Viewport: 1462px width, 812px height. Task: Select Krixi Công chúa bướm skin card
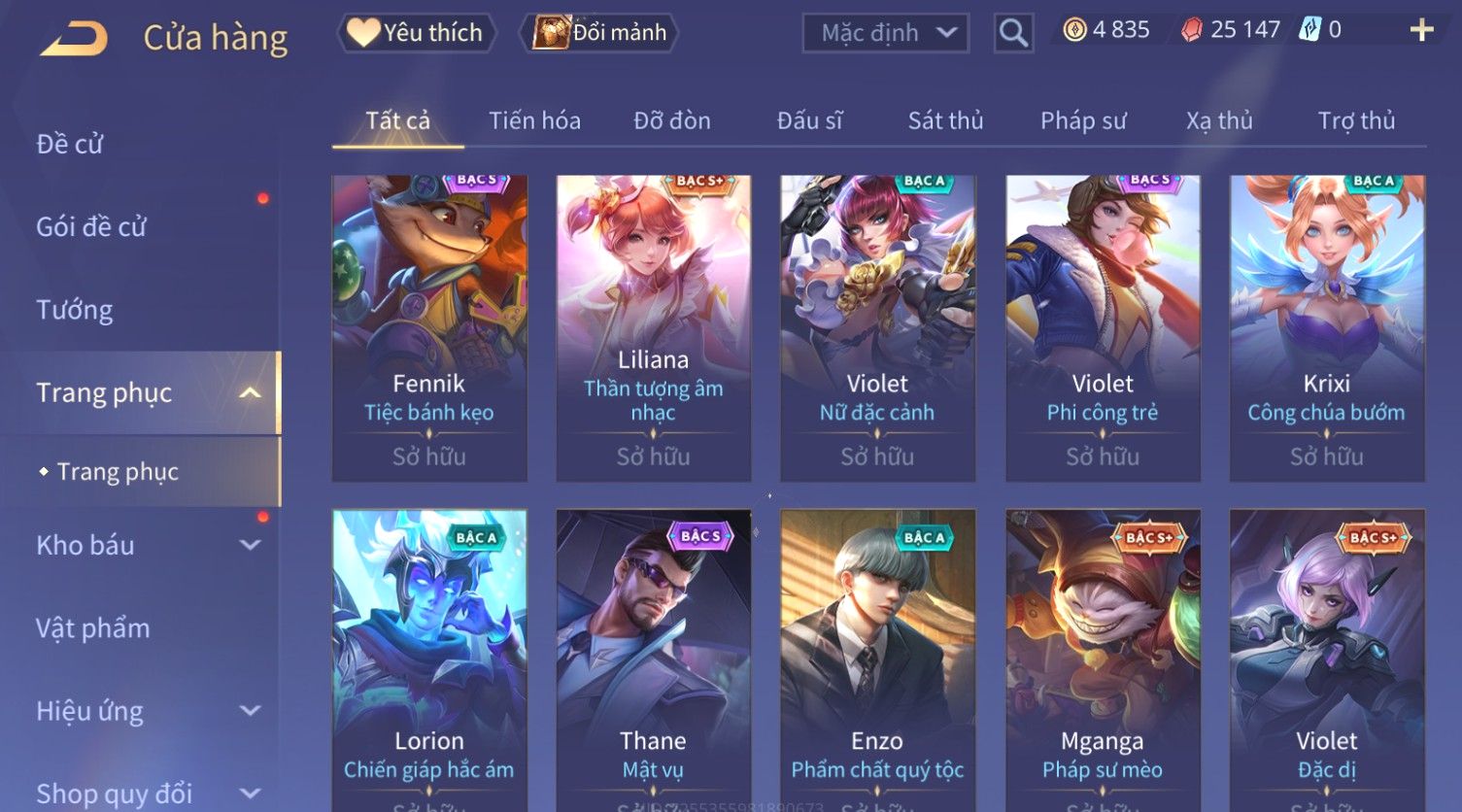1327,328
